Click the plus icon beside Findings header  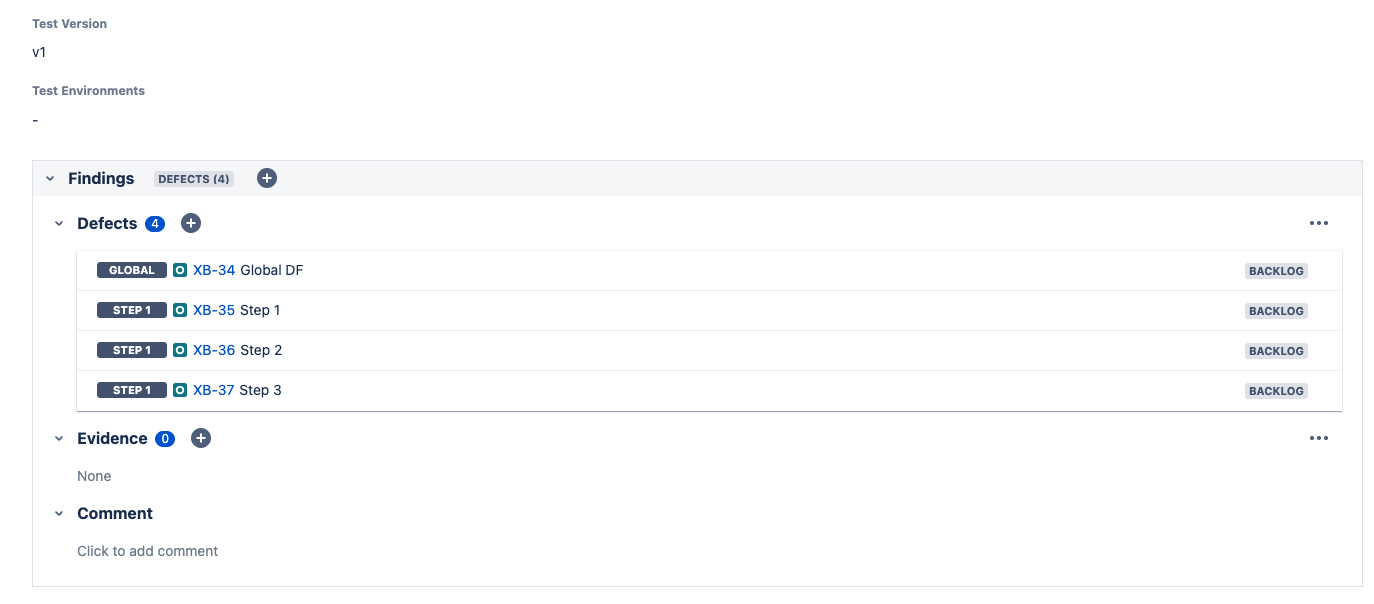[267, 178]
